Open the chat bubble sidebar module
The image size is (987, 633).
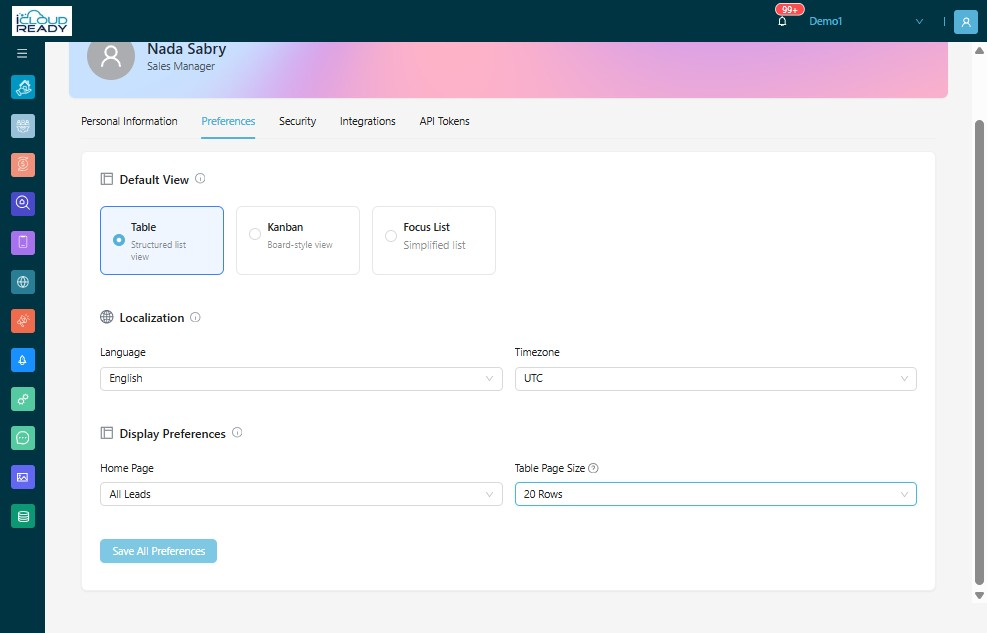point(23,438)
